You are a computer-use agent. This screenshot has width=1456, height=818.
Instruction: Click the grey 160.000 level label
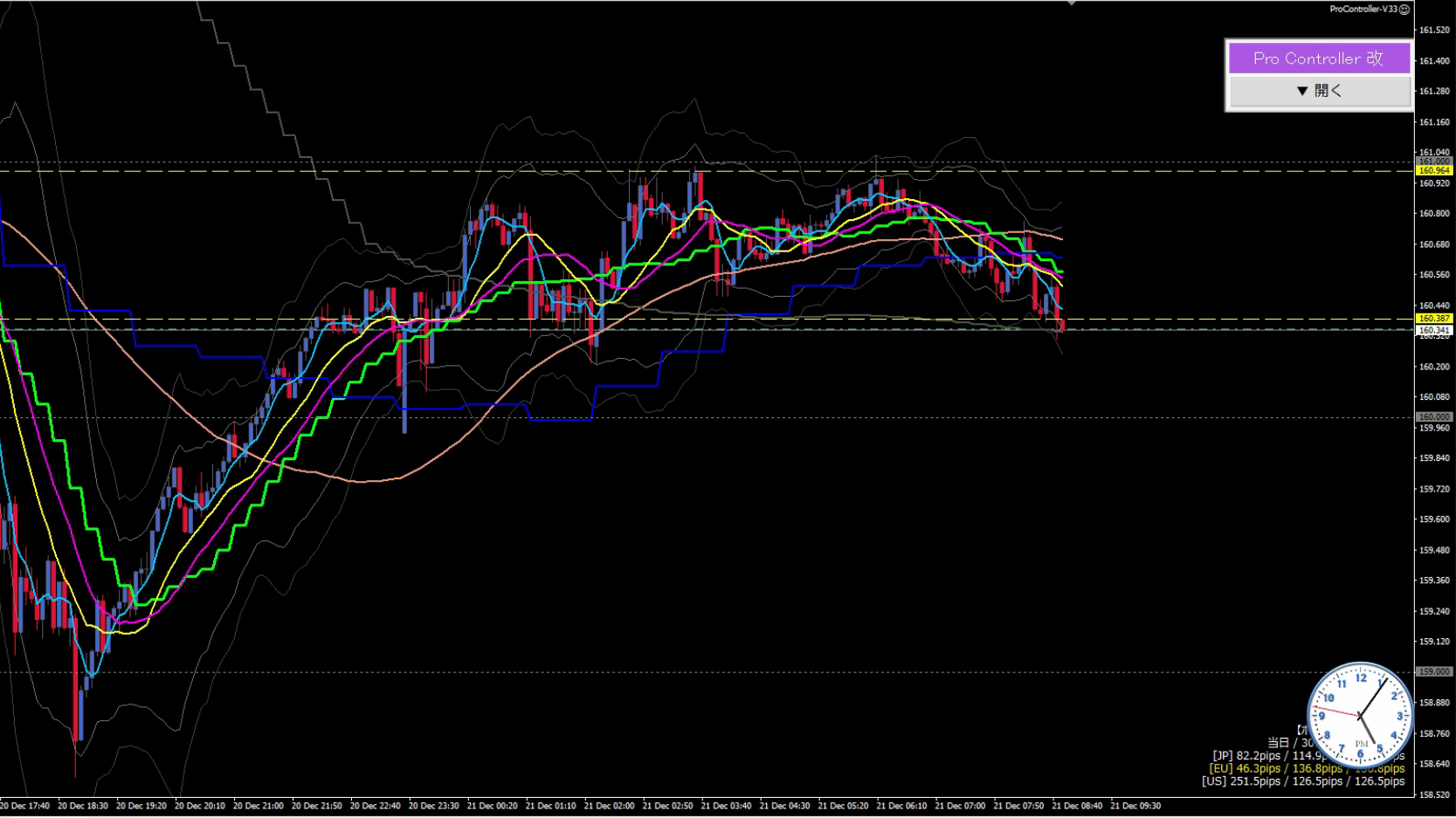click(1434, 417)
